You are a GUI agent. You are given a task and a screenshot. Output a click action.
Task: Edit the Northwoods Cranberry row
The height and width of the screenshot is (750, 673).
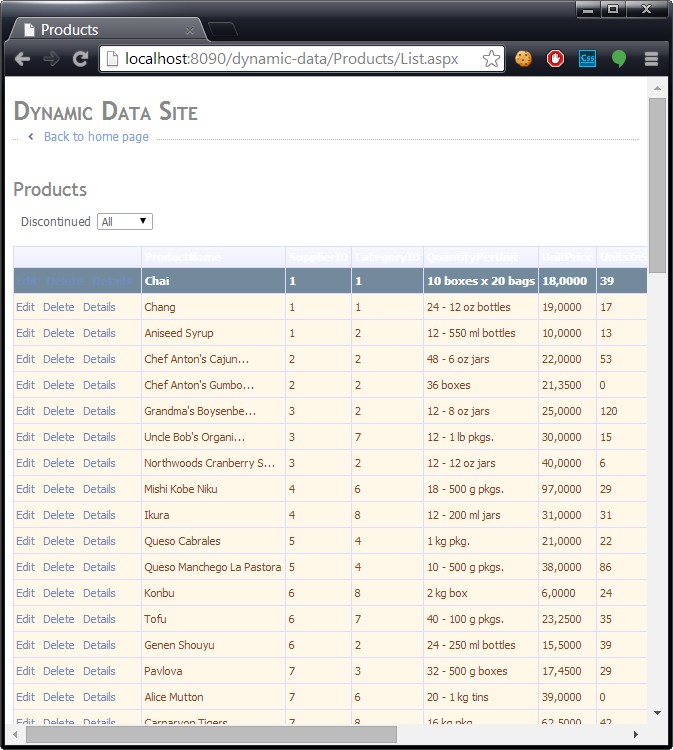pyautogui.click(x=25, y=463)
